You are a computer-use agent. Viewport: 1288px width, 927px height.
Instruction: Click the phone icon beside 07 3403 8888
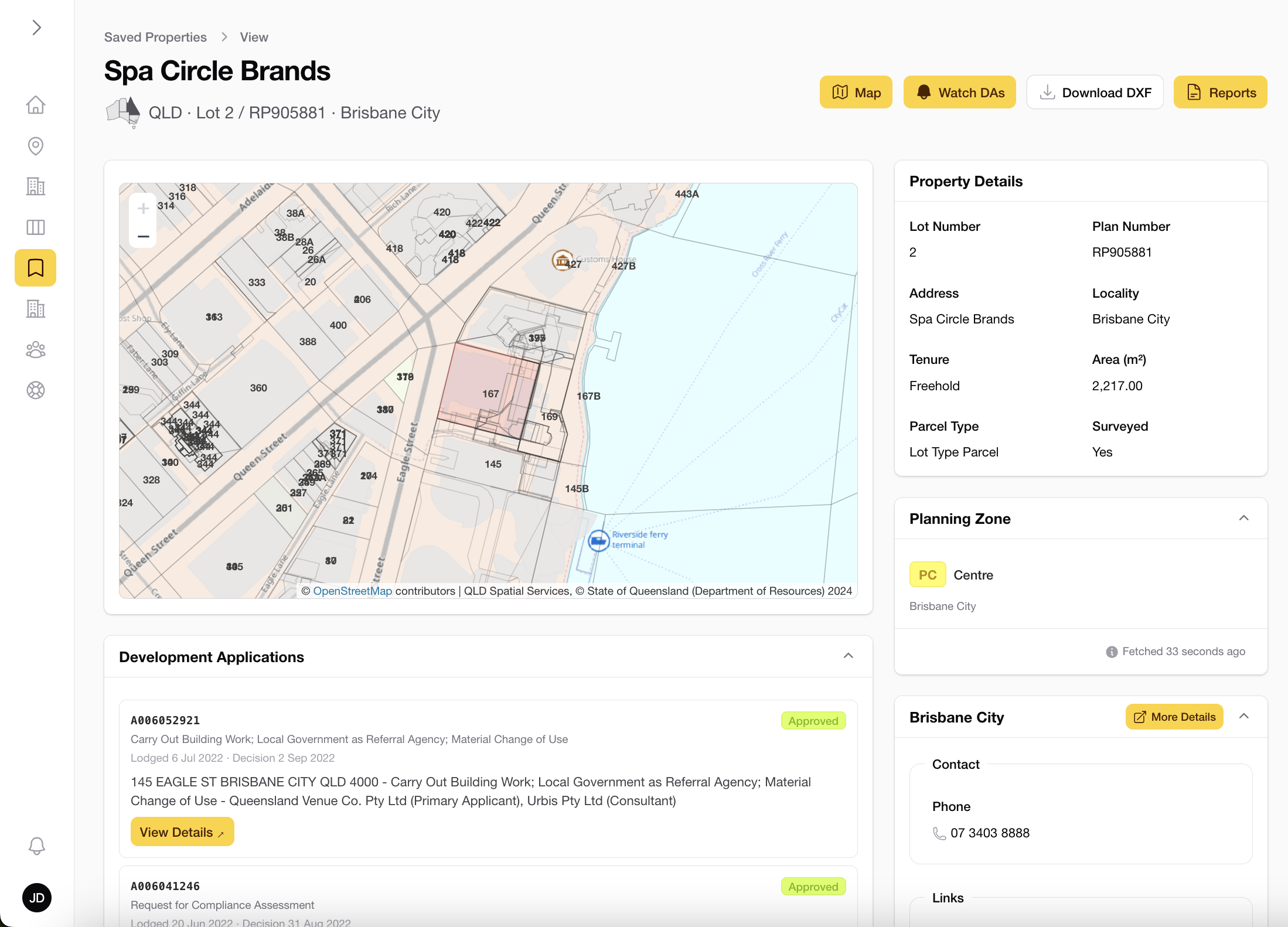[x=939, y=833]
